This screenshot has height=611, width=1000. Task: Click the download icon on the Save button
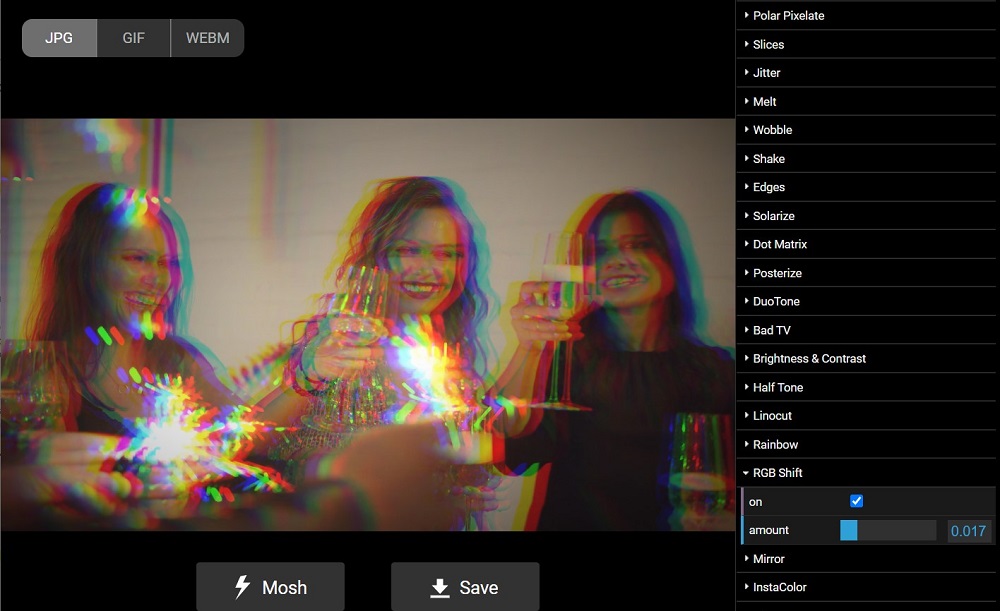[438, 588]
